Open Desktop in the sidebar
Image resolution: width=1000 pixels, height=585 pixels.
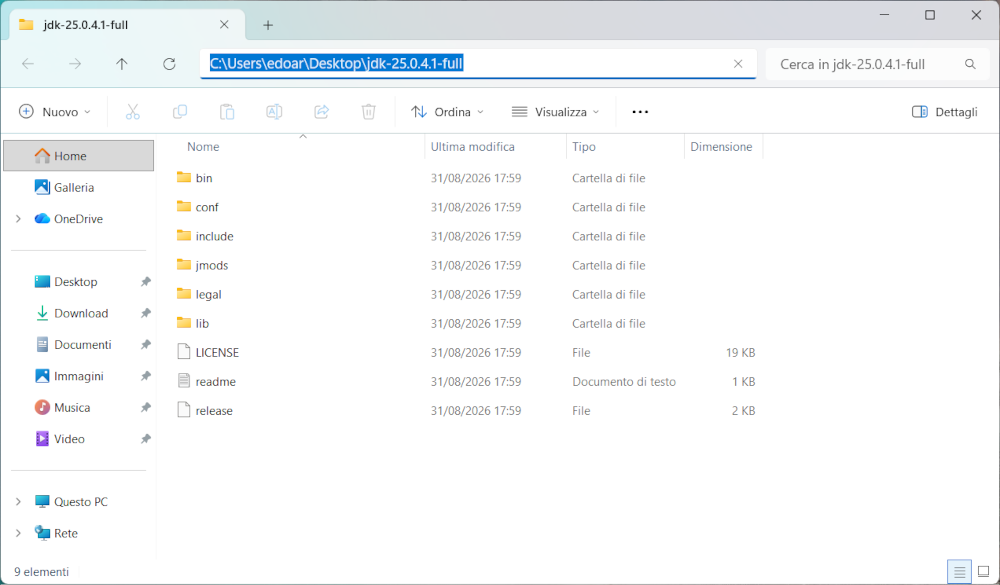pyautogui.click(x=75, y=281)
